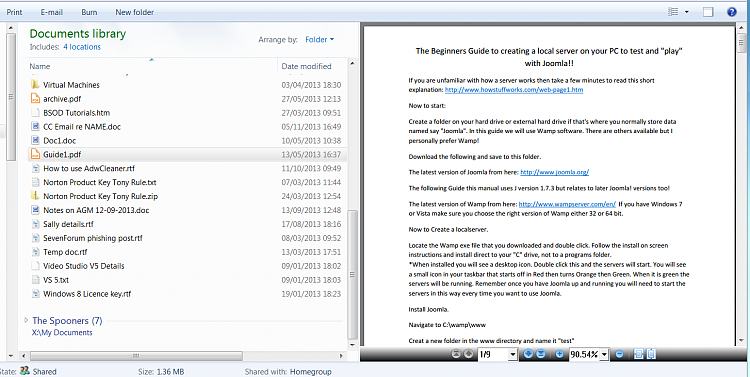Click the zoom out minus icon

point(619,354)
